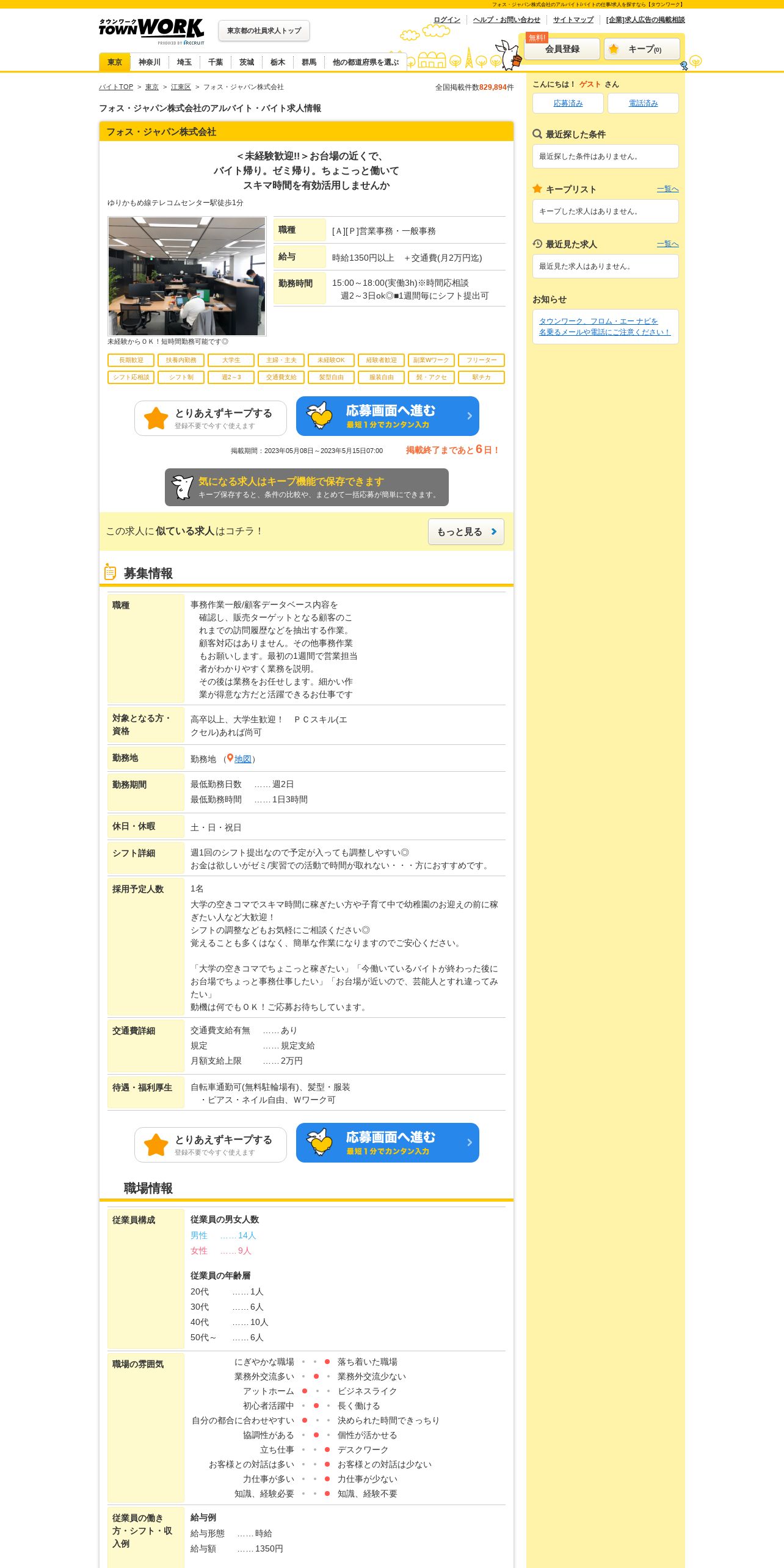This screenshot has width=784, height=1568.
Task: Open the タウンワーク、フロム・エー ナビ notice link
Action: point(604,326)
